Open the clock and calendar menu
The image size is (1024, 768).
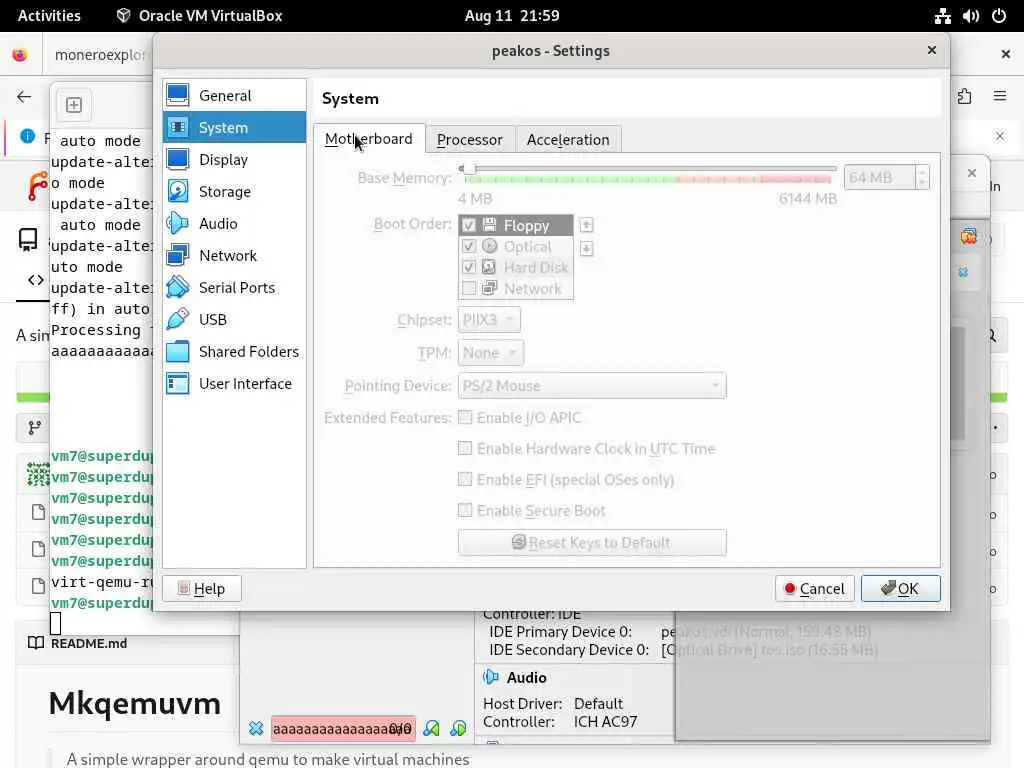click(x=512, y=16)
